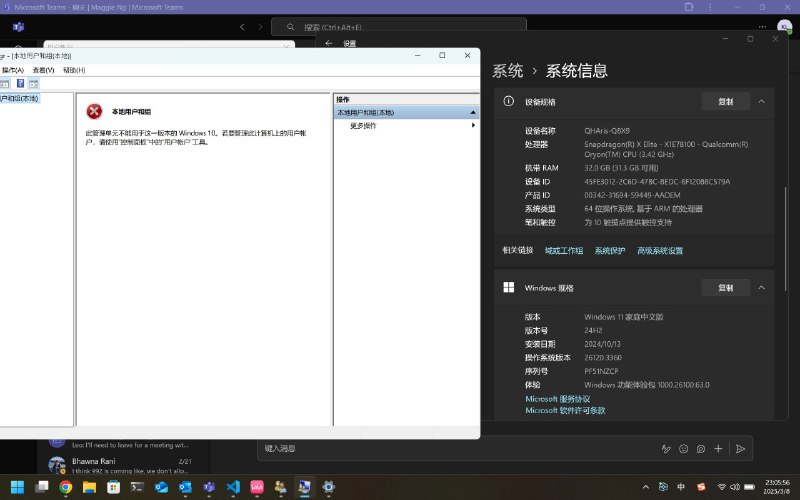This screenshot has height=500, width=800.
Task: Open the volume tray icon
Action: [x=735, y=487]
